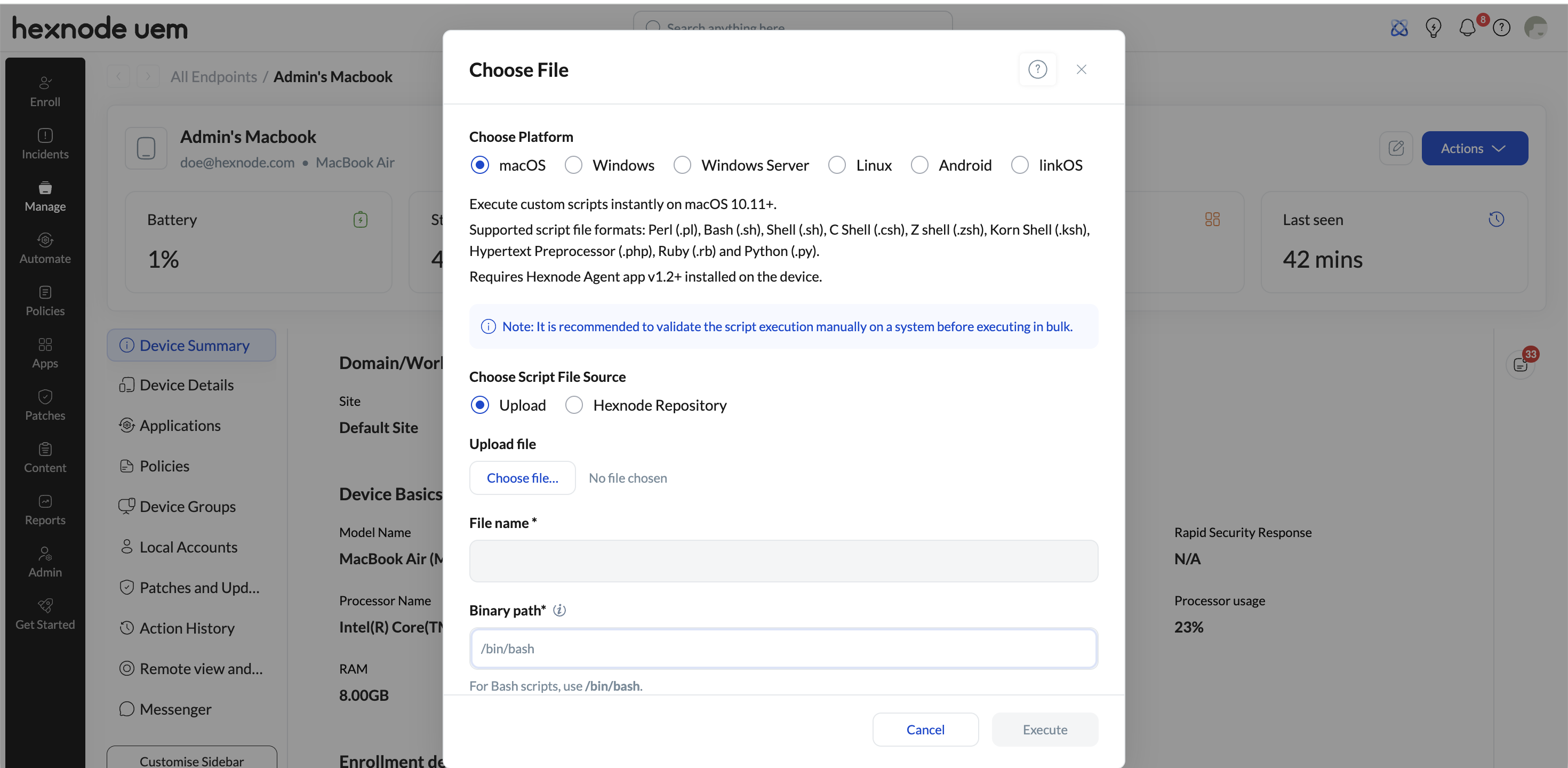Click the '42 mins' last seen value
The height and width of the screenshot is (768, 1568).
(1323, 259)
